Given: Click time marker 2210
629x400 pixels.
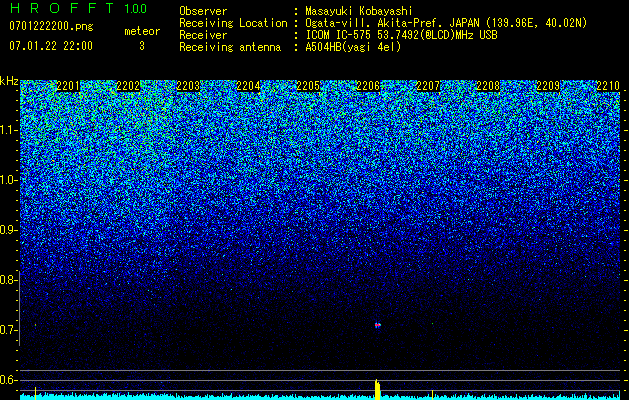Looking at the screenshot, I should coord(608,86).
